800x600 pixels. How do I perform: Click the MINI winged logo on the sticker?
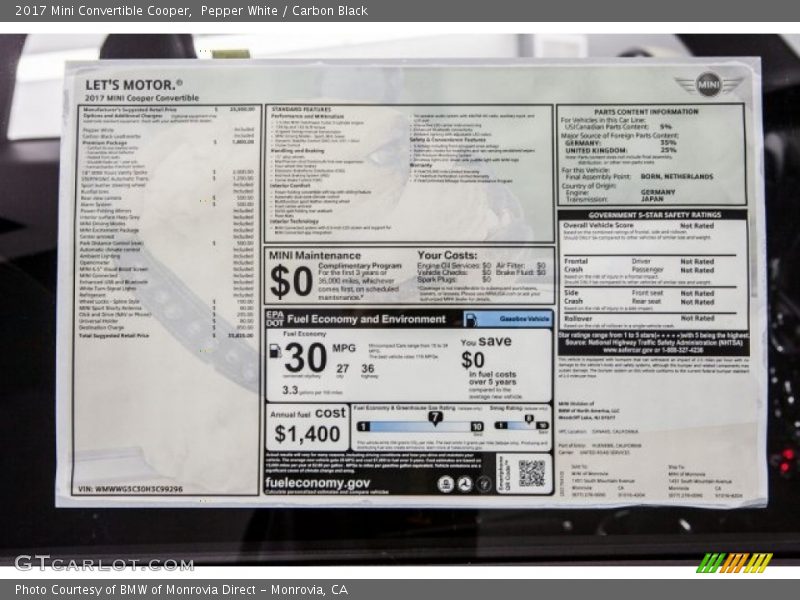click(709, 84)
